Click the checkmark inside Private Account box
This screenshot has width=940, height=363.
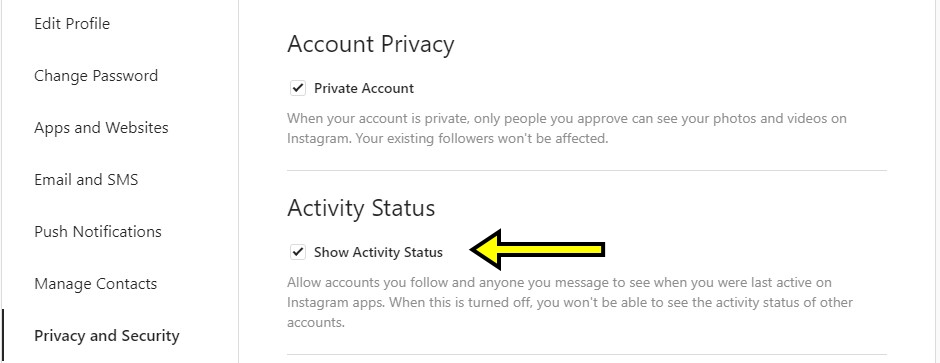pyautogui.click(x=298, y=88)
